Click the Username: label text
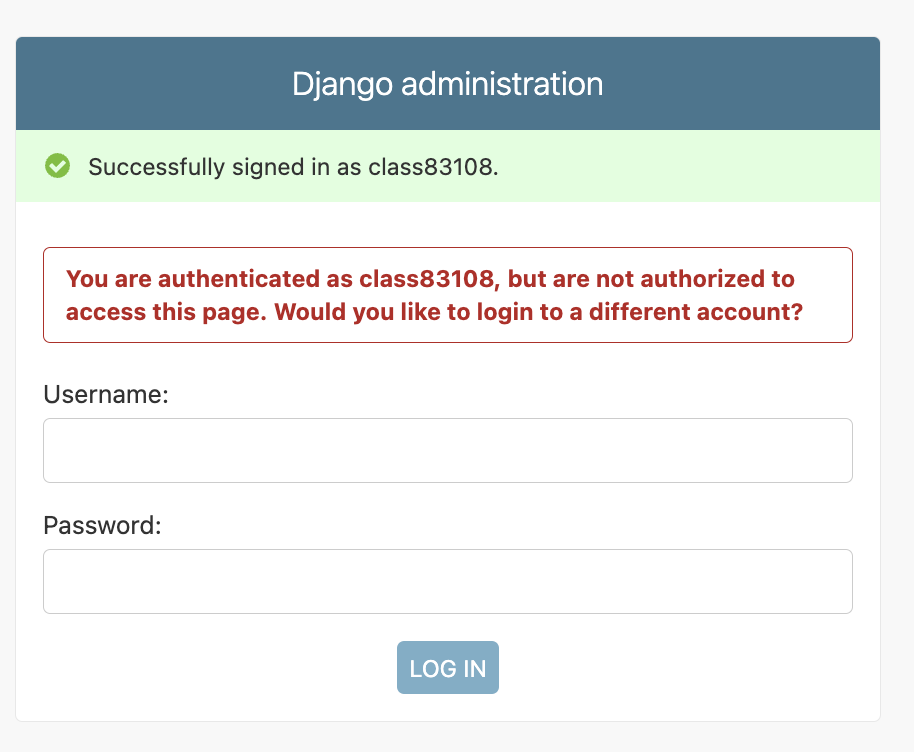Viewport: 914px width, 752px height. 106,395
